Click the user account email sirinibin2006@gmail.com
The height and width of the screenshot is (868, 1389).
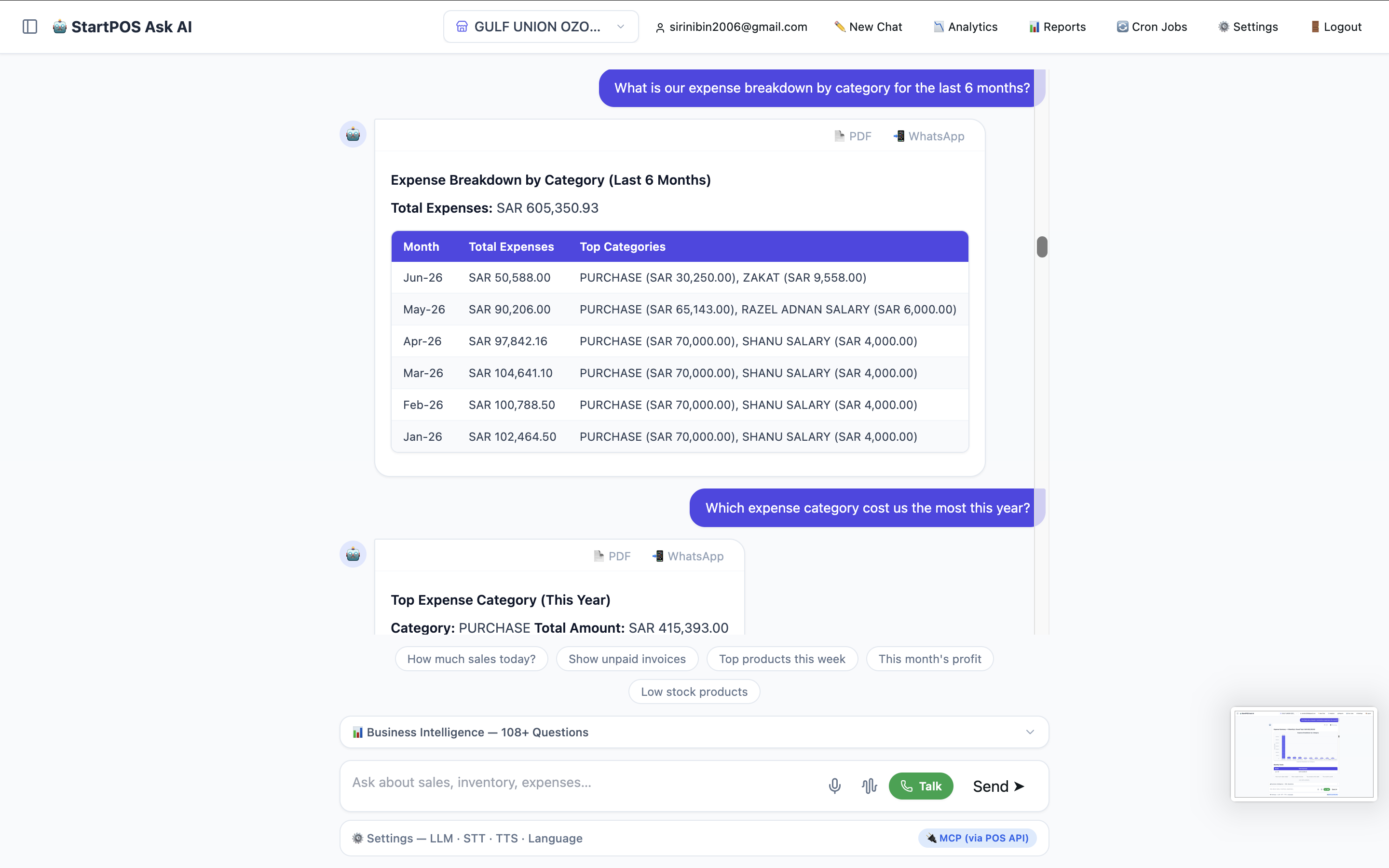point(737,27)
